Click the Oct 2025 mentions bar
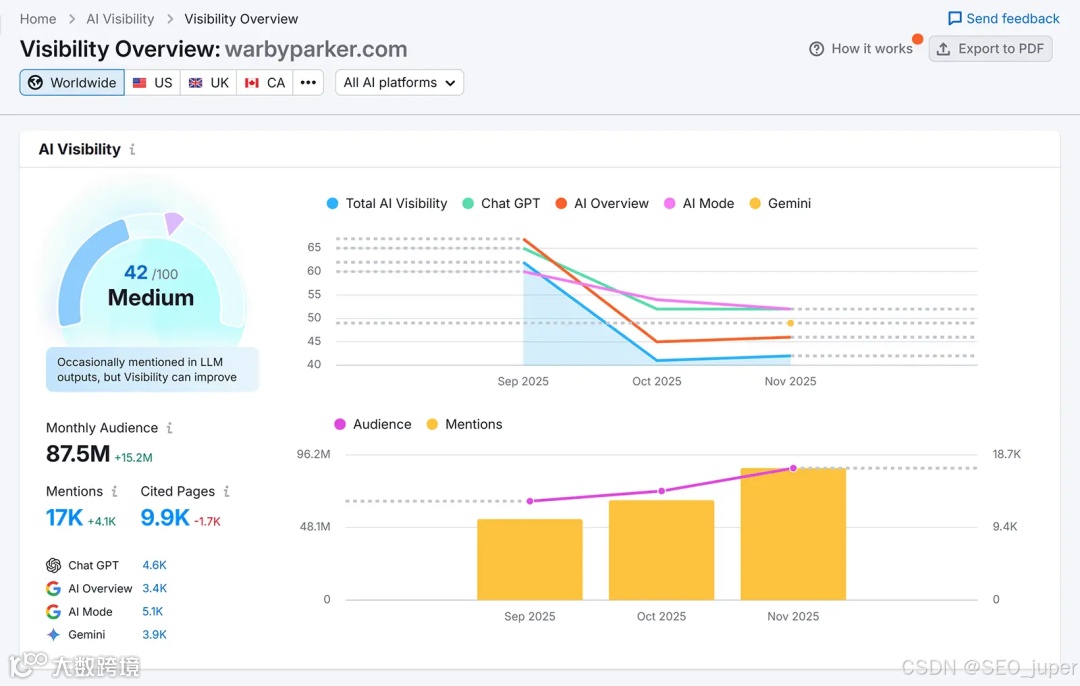 661,550
